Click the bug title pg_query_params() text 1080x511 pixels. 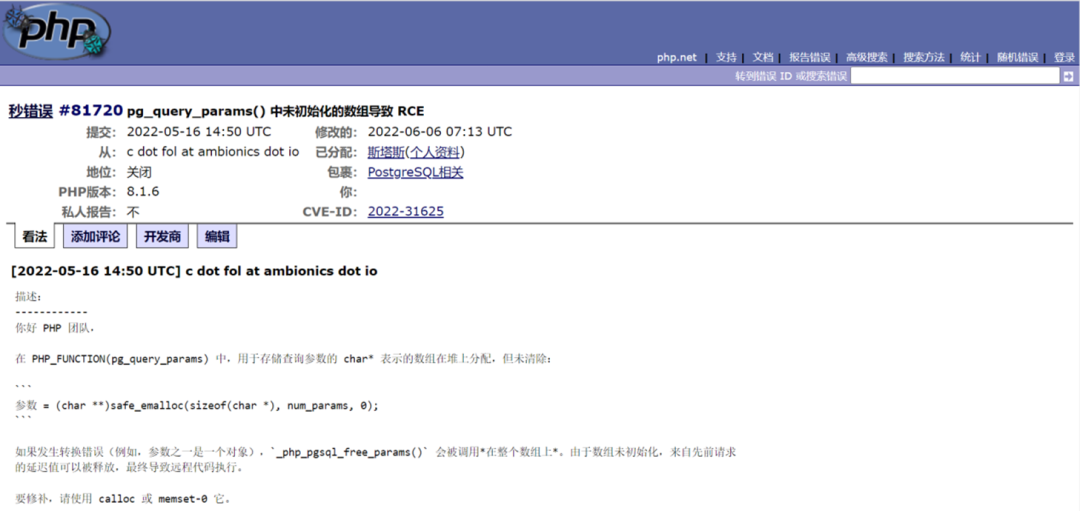pyautogui.click(x=276, y=112)
